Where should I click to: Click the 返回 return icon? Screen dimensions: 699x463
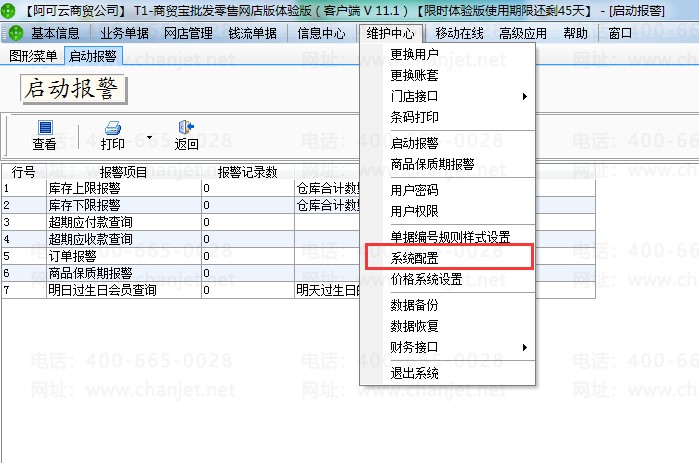[186, 127]
